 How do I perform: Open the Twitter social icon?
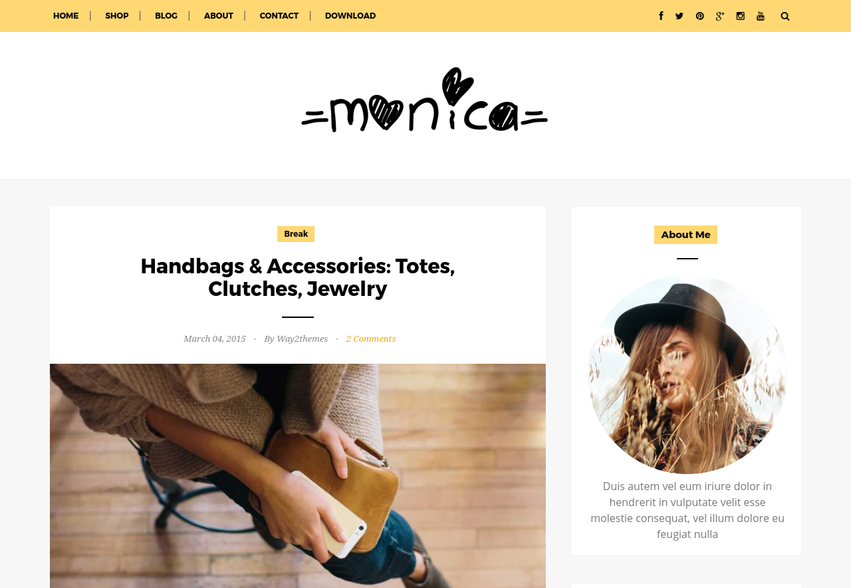coord(679,16)
